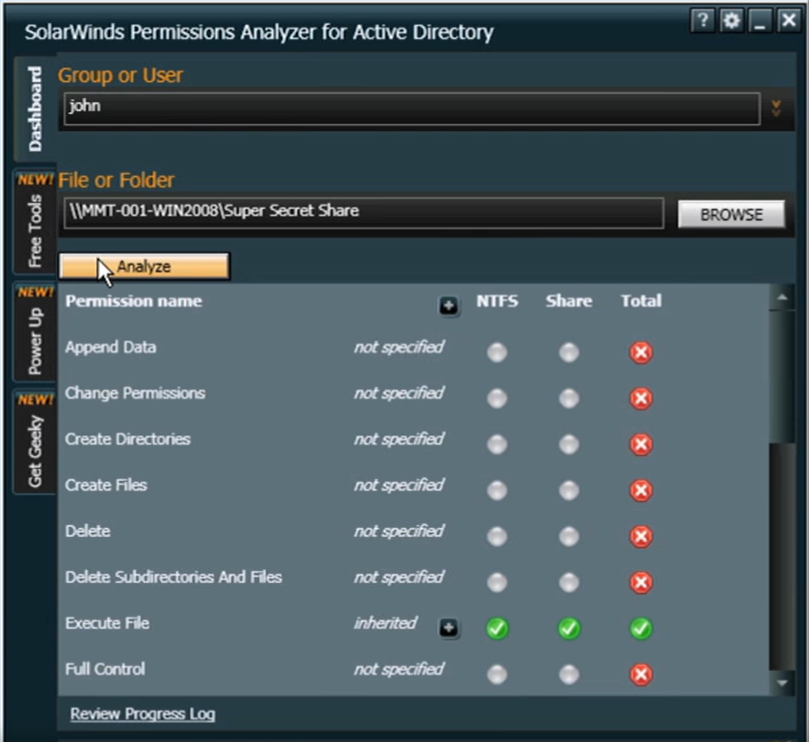This screenshot has height=742, width=809.
Task: Click Create Directories Total red X icon
Action: point(641,444)
